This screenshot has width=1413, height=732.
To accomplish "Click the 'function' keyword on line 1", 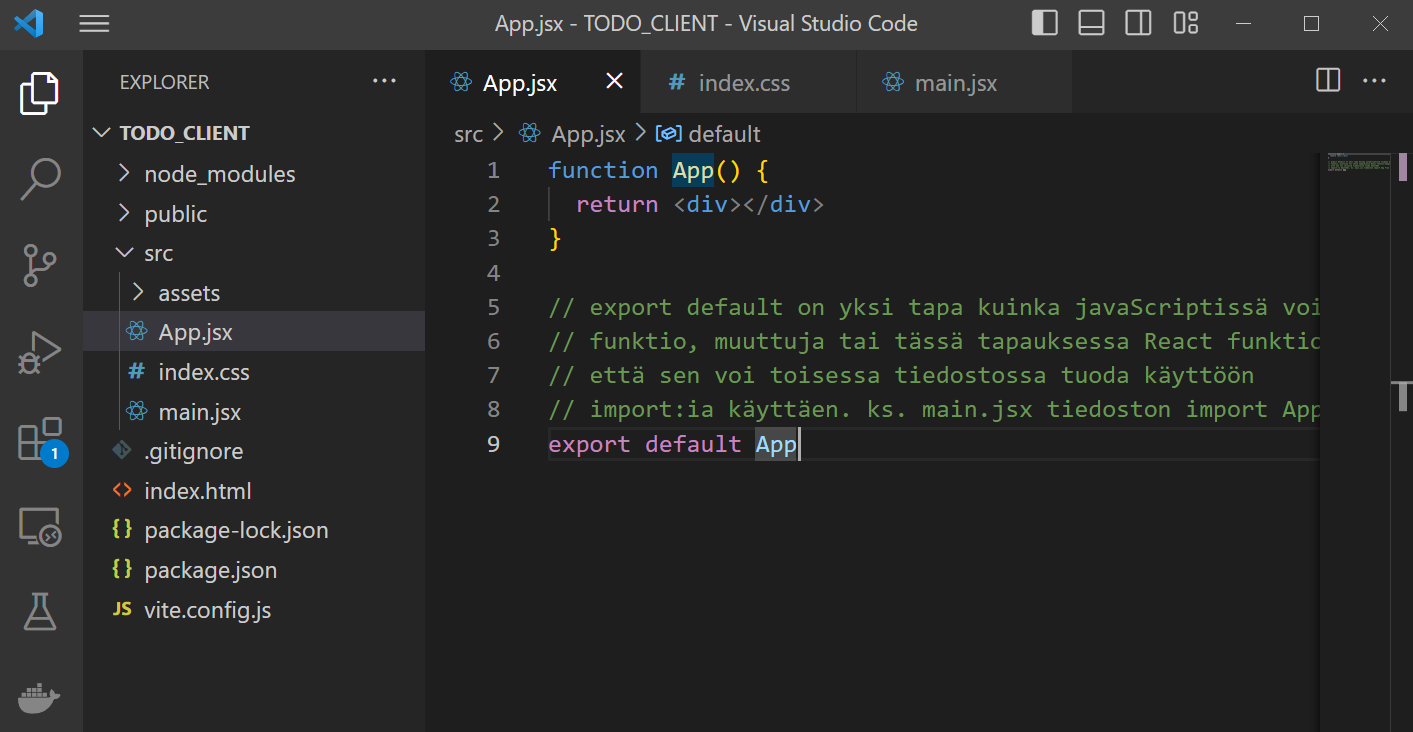I will coord(603,170).
